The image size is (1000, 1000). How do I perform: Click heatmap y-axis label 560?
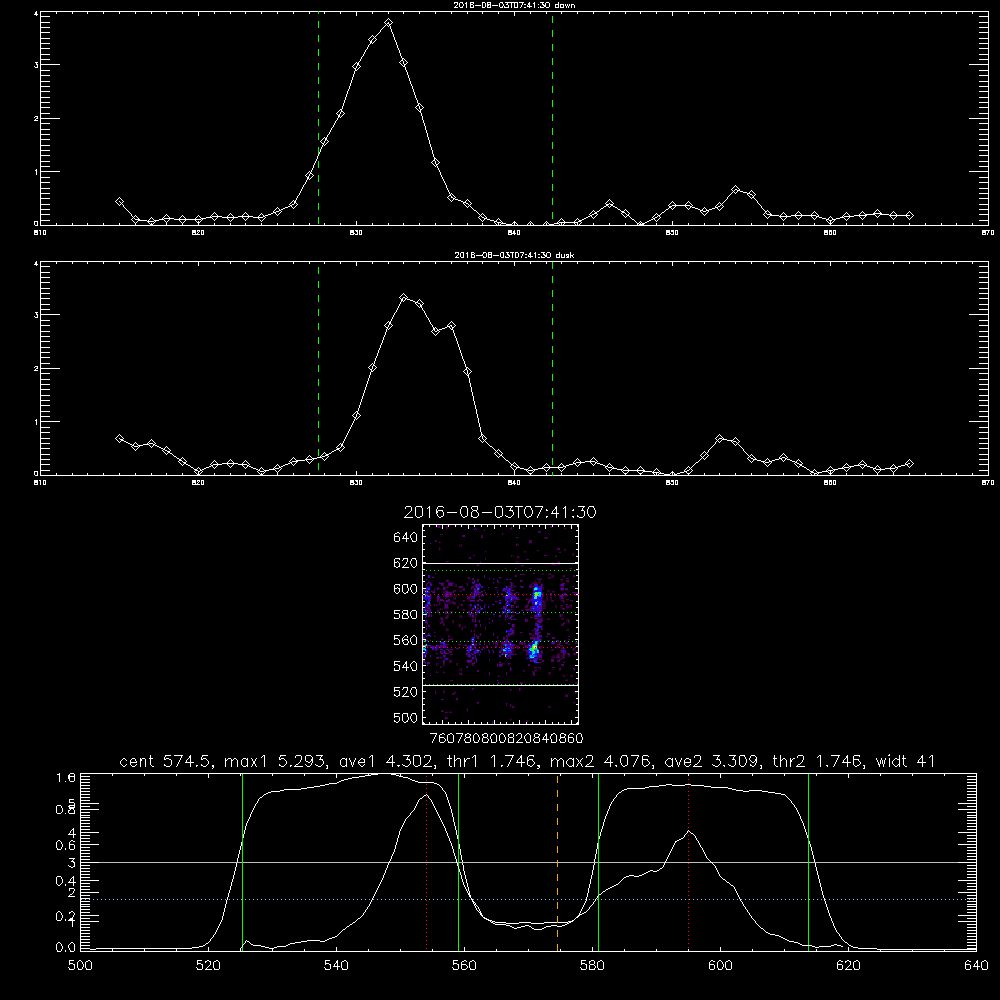click(x=406, y=640)
